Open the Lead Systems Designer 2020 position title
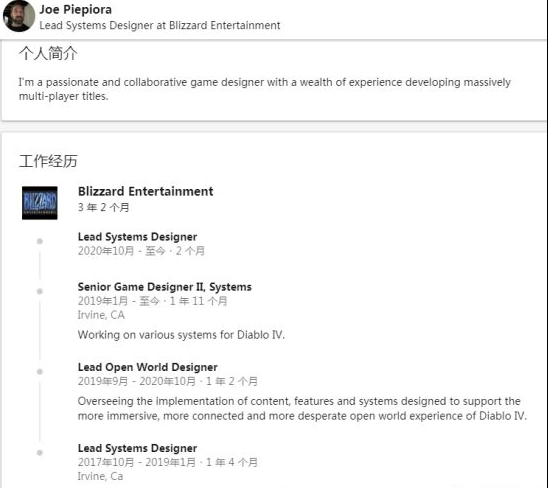 pyautogui.click(x=137, y=237)
